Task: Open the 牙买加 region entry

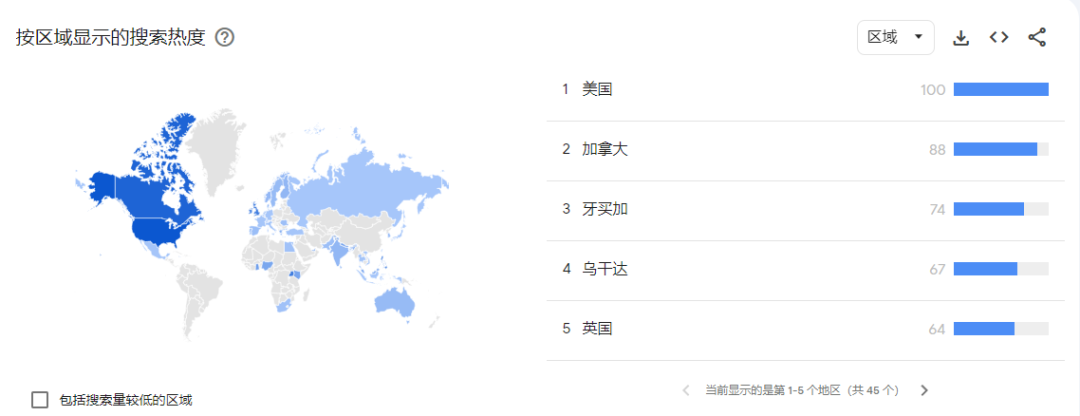Action: point(605,209)
